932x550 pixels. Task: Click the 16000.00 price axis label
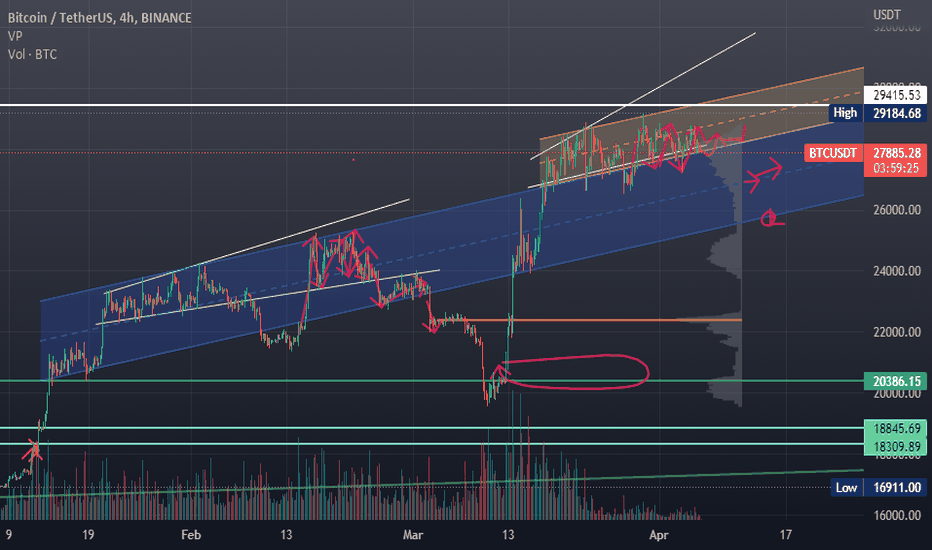point(896,516)
